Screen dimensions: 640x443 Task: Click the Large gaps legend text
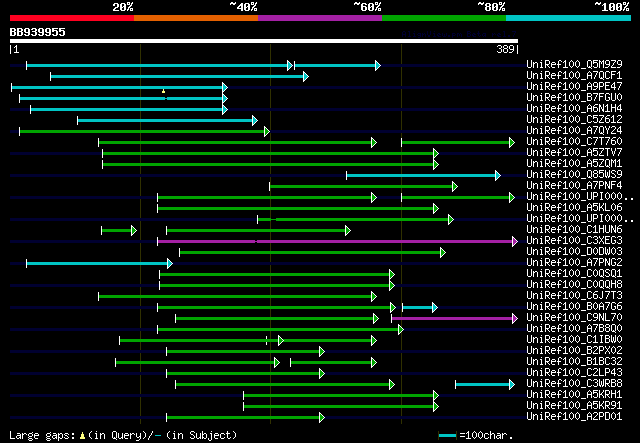click(123, 435)
